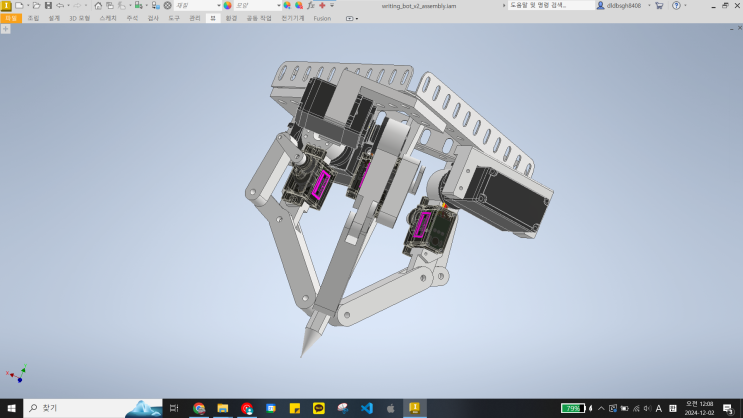Open the Windows Start menu
Viewport: 743px width, 418px height.
coord(11,408)
